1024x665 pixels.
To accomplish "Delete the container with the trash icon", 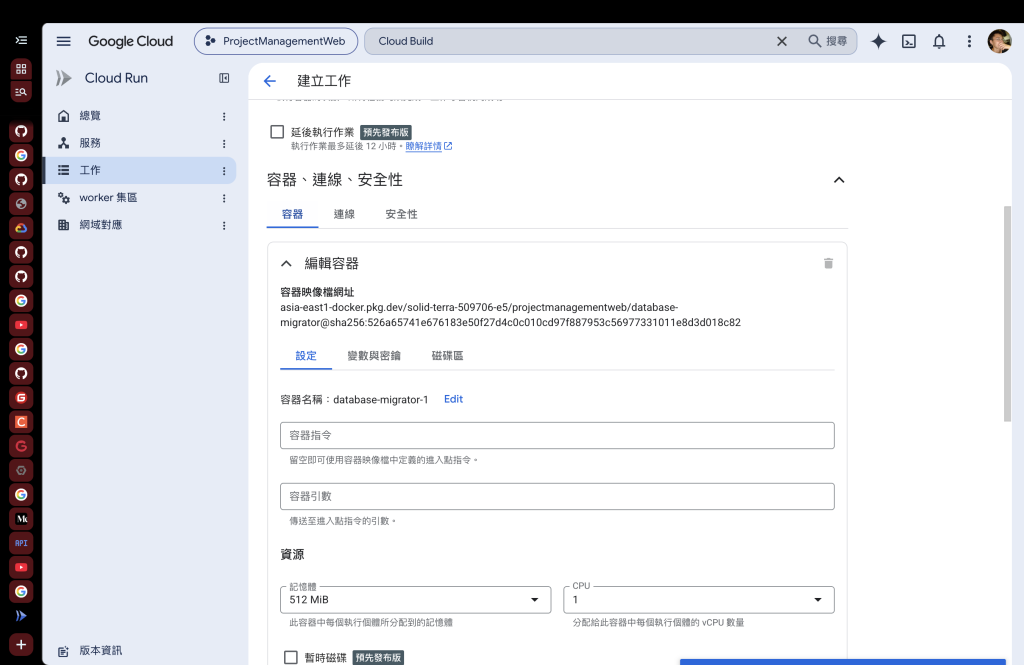I will tap(828, 263).
